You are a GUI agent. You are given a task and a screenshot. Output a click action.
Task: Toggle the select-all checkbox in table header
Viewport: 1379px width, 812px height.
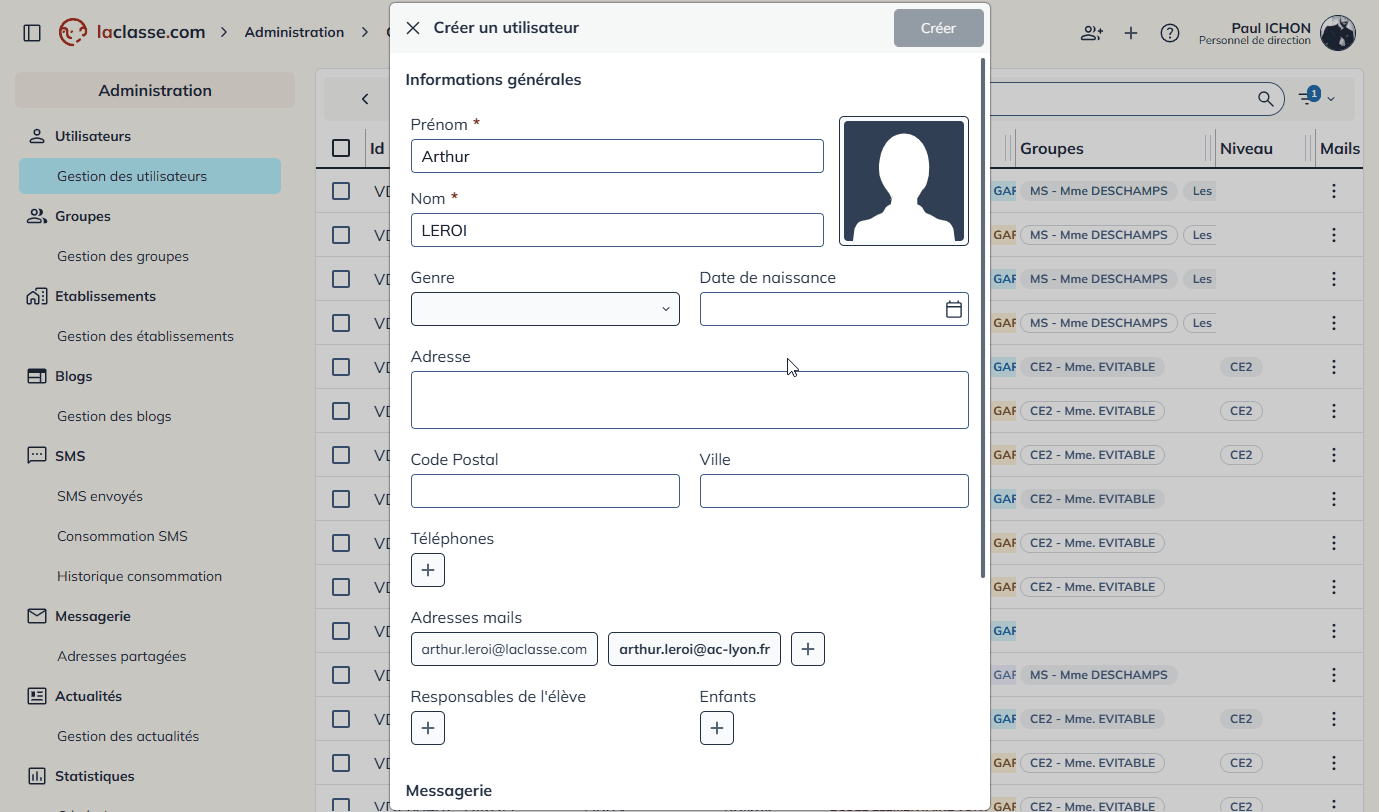coord(341,148)
